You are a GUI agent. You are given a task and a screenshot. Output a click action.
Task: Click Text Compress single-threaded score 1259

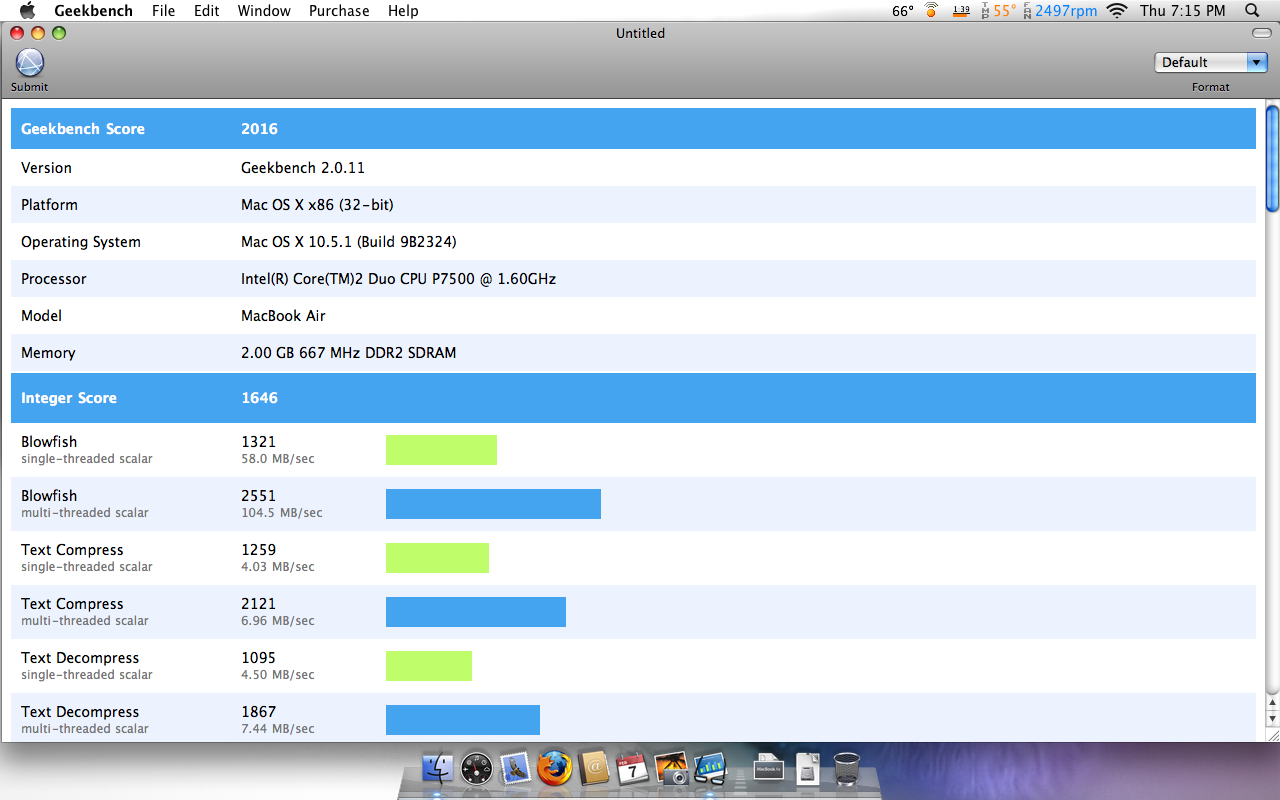coord(258,550)
